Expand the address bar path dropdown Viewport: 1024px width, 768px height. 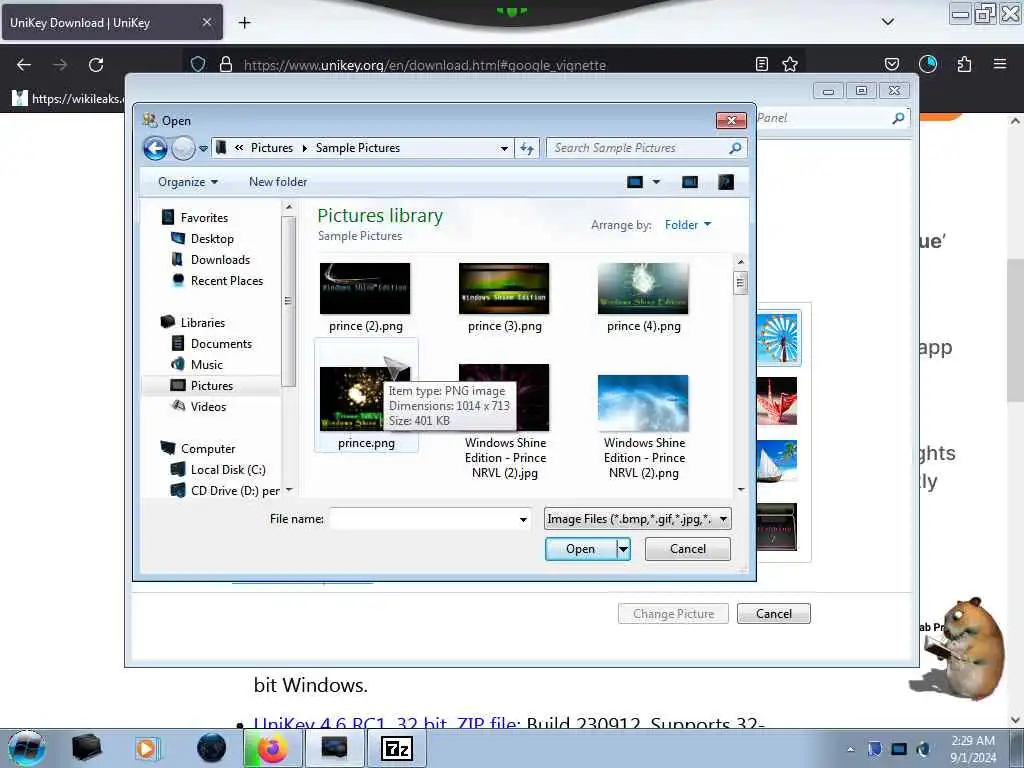click(x=504, y=148)
